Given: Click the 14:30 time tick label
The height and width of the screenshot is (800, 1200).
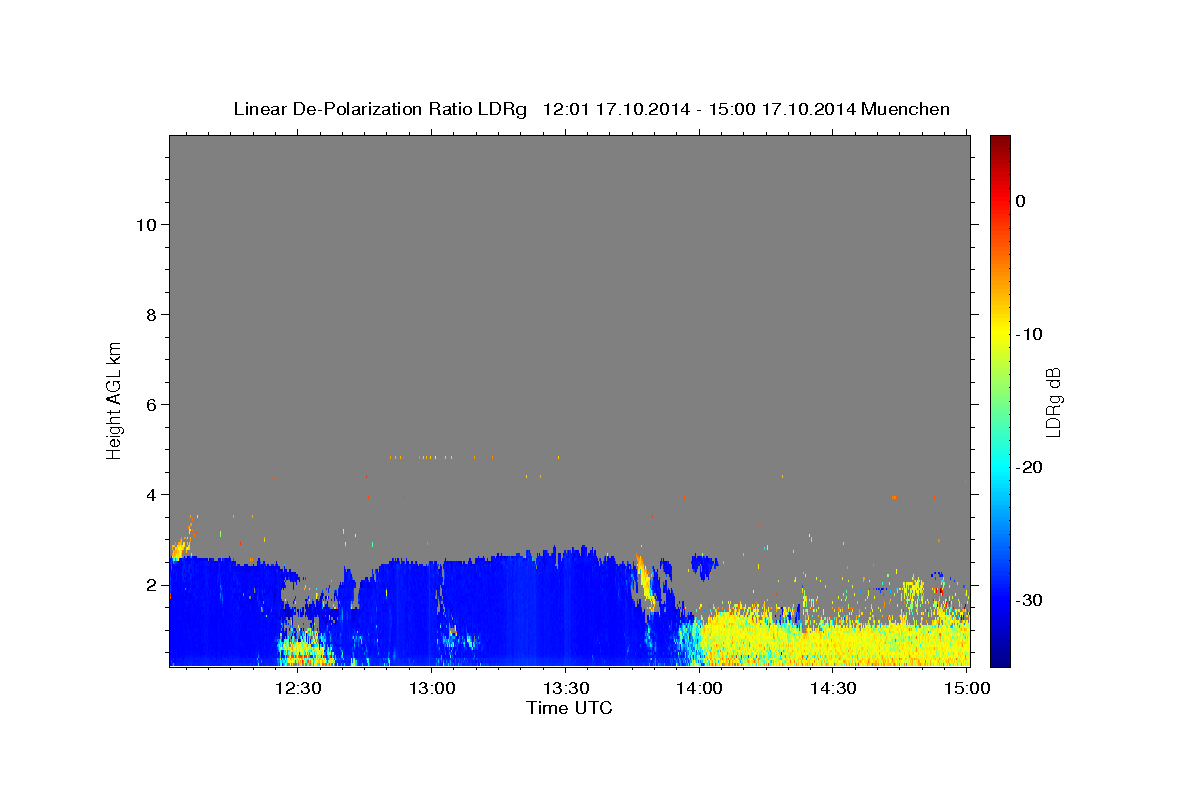Looking at the screenshot, I should click(833, 688).
